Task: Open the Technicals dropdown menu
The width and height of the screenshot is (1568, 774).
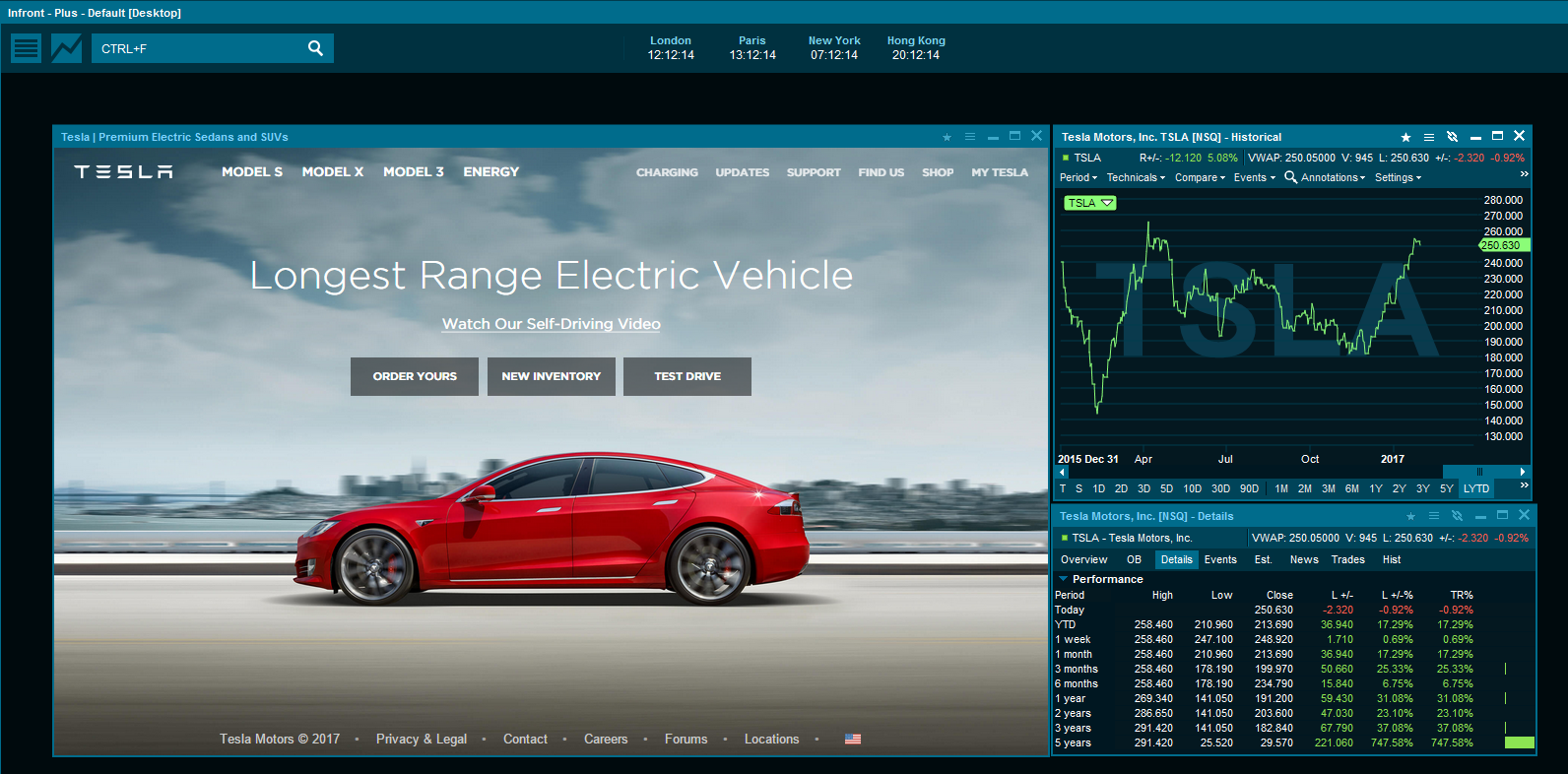Action: [1136, 177]
